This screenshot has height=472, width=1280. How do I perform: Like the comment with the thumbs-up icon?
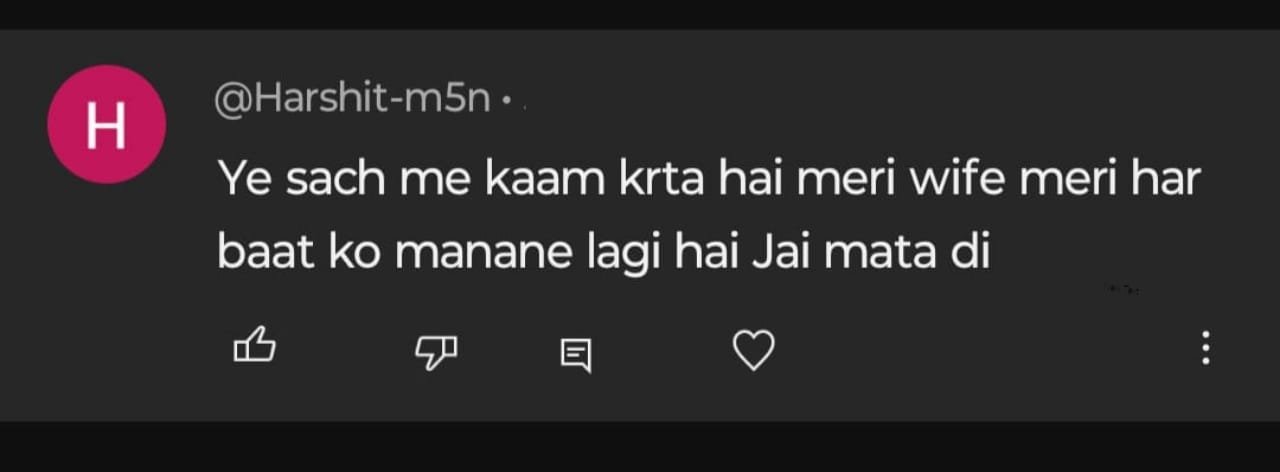point(254,346)
